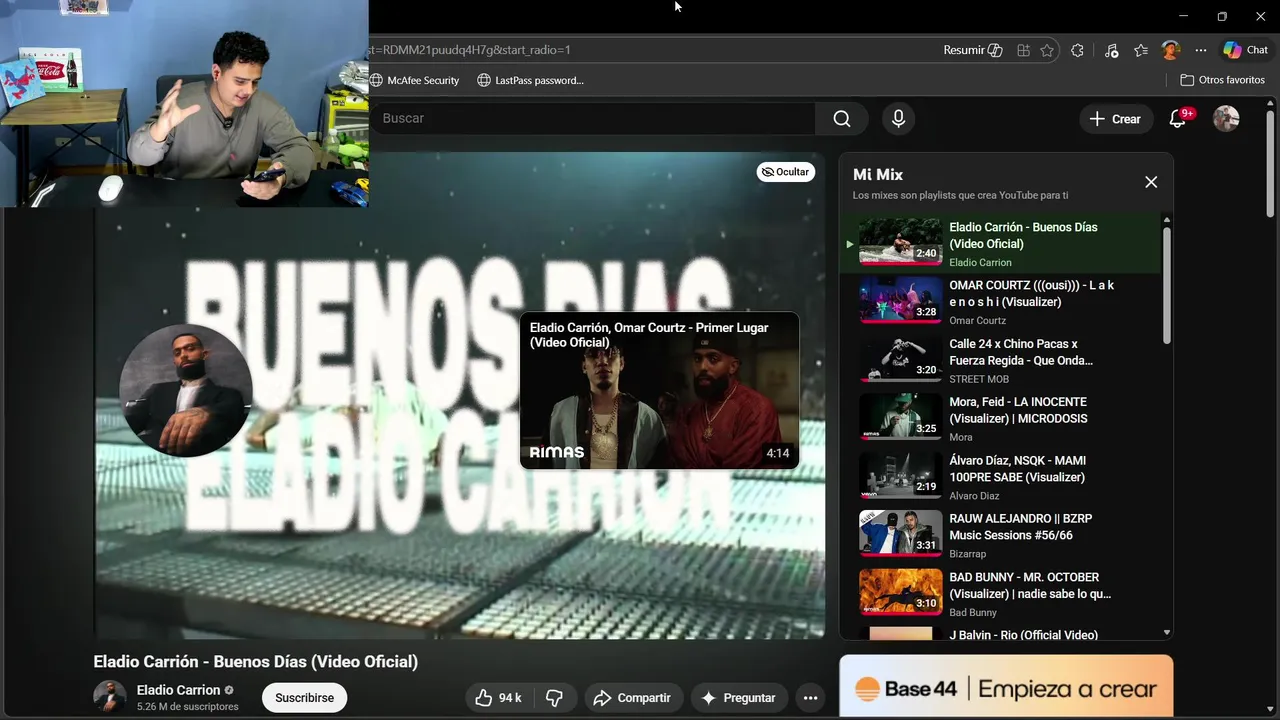Click Bizarrap channel name in playlist
The width and height of the screenshot is (1280, 720).
[x=968, y=554]
